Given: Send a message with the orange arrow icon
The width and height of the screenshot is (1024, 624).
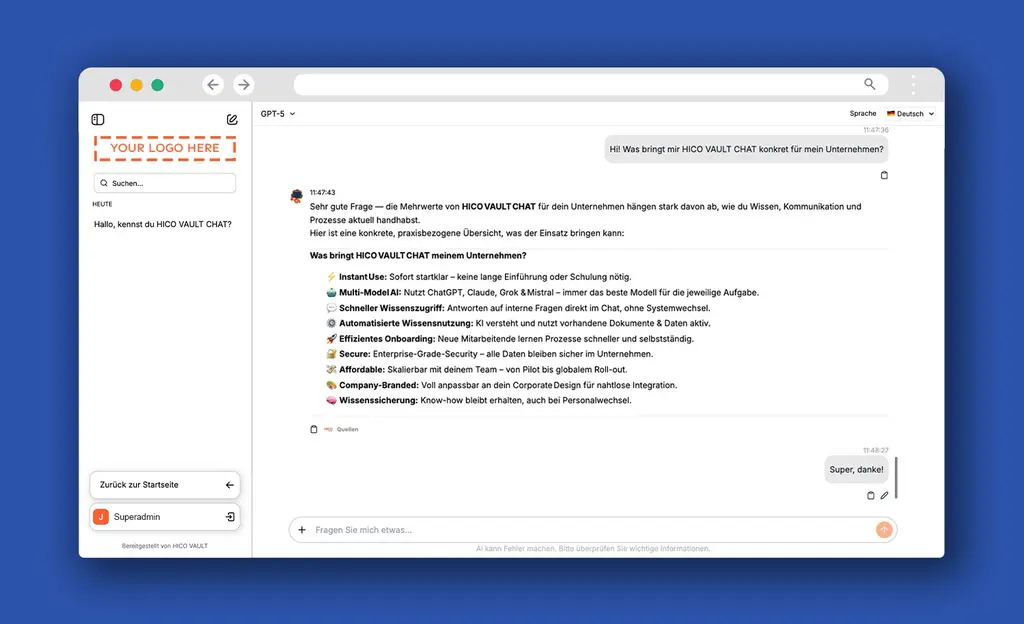Looking at the screenshot, I should pos(884,529).
